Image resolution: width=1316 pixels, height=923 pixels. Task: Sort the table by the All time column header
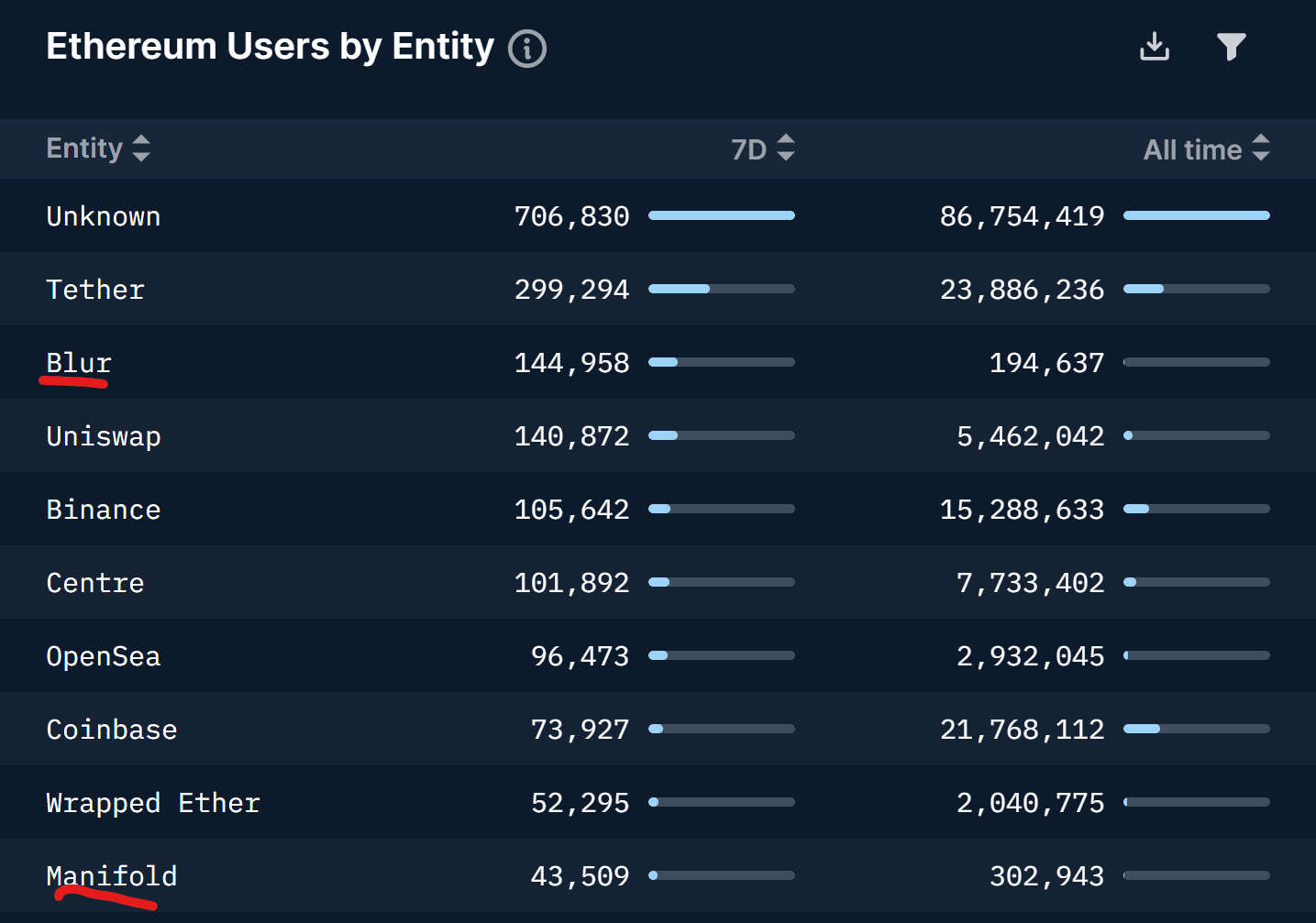pyautogui.click(x=1192, y=148)
